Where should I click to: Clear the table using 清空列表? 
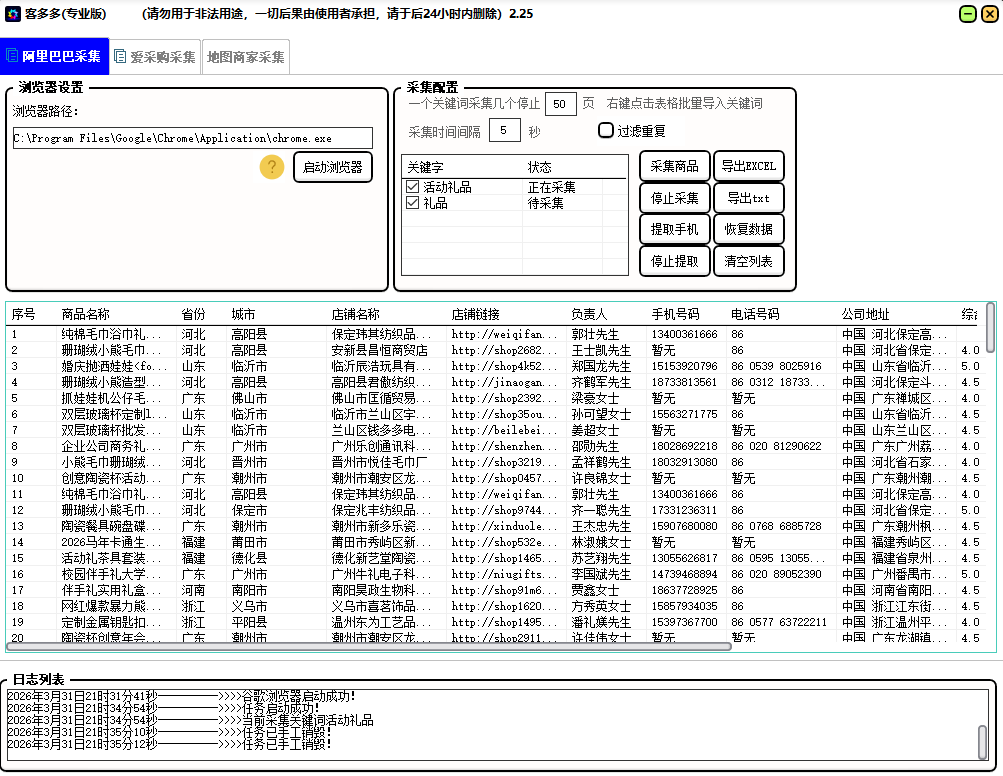748,261
